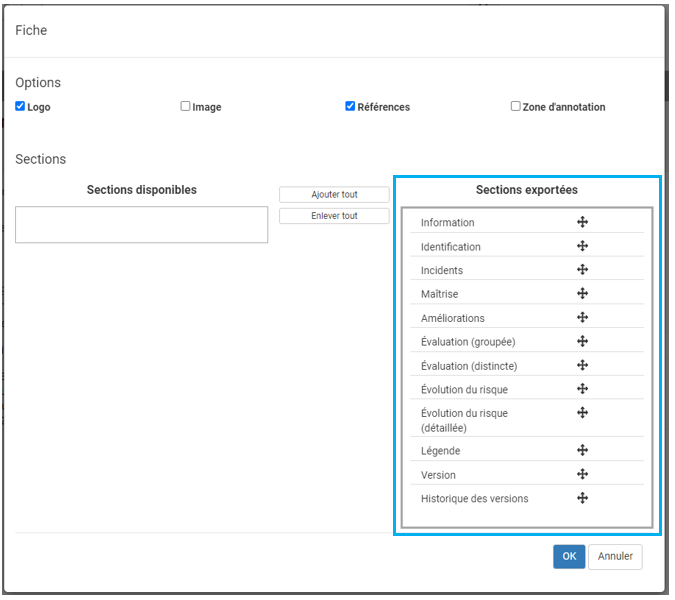This screenshot has width=675, height=600.
Task: Click move icon for Historique des versions
Action: pyautogui.click(x=582, y=498)
